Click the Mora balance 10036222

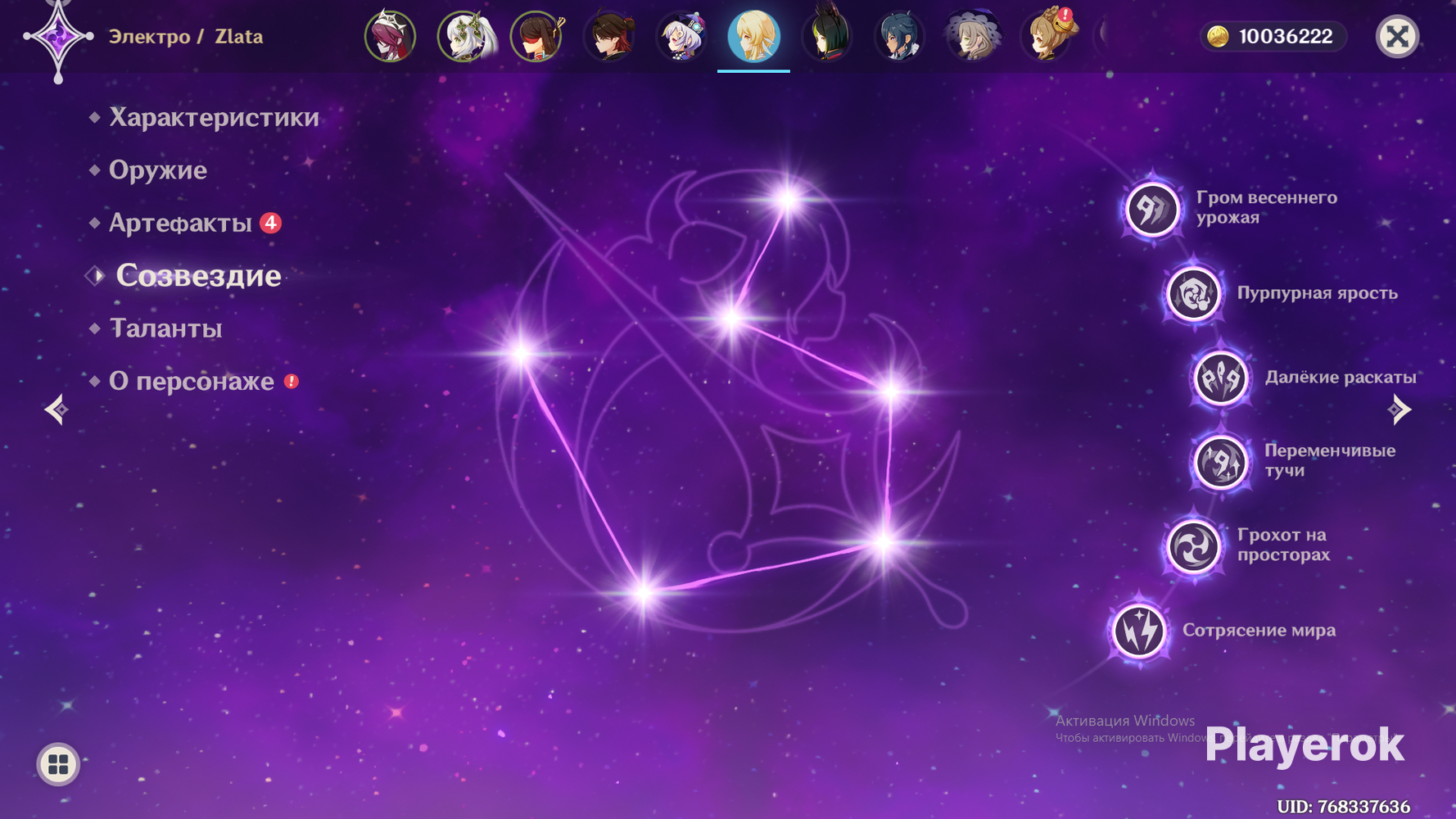1285,36
